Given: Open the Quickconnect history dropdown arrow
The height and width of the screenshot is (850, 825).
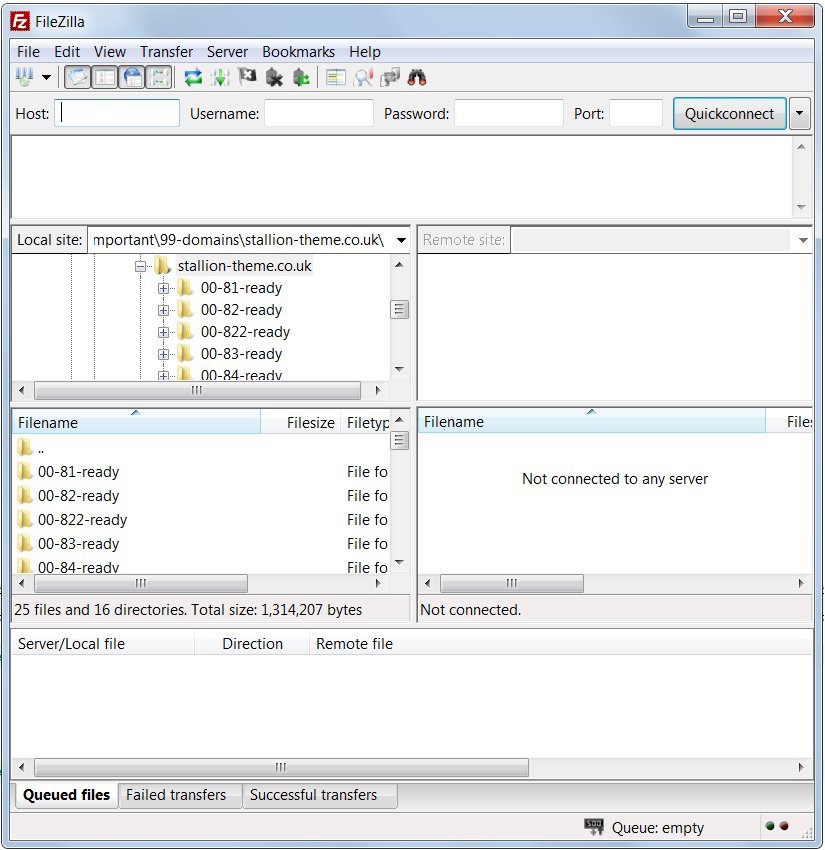Looking at the screenshot, I should tap(800, 113).
